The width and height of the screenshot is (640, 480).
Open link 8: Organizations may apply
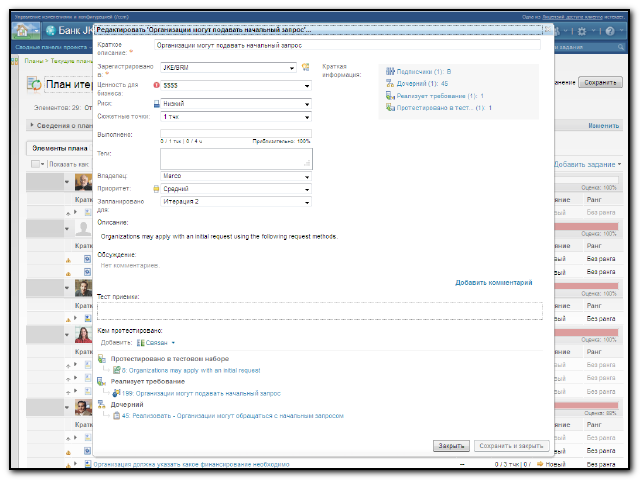(191, 370)
